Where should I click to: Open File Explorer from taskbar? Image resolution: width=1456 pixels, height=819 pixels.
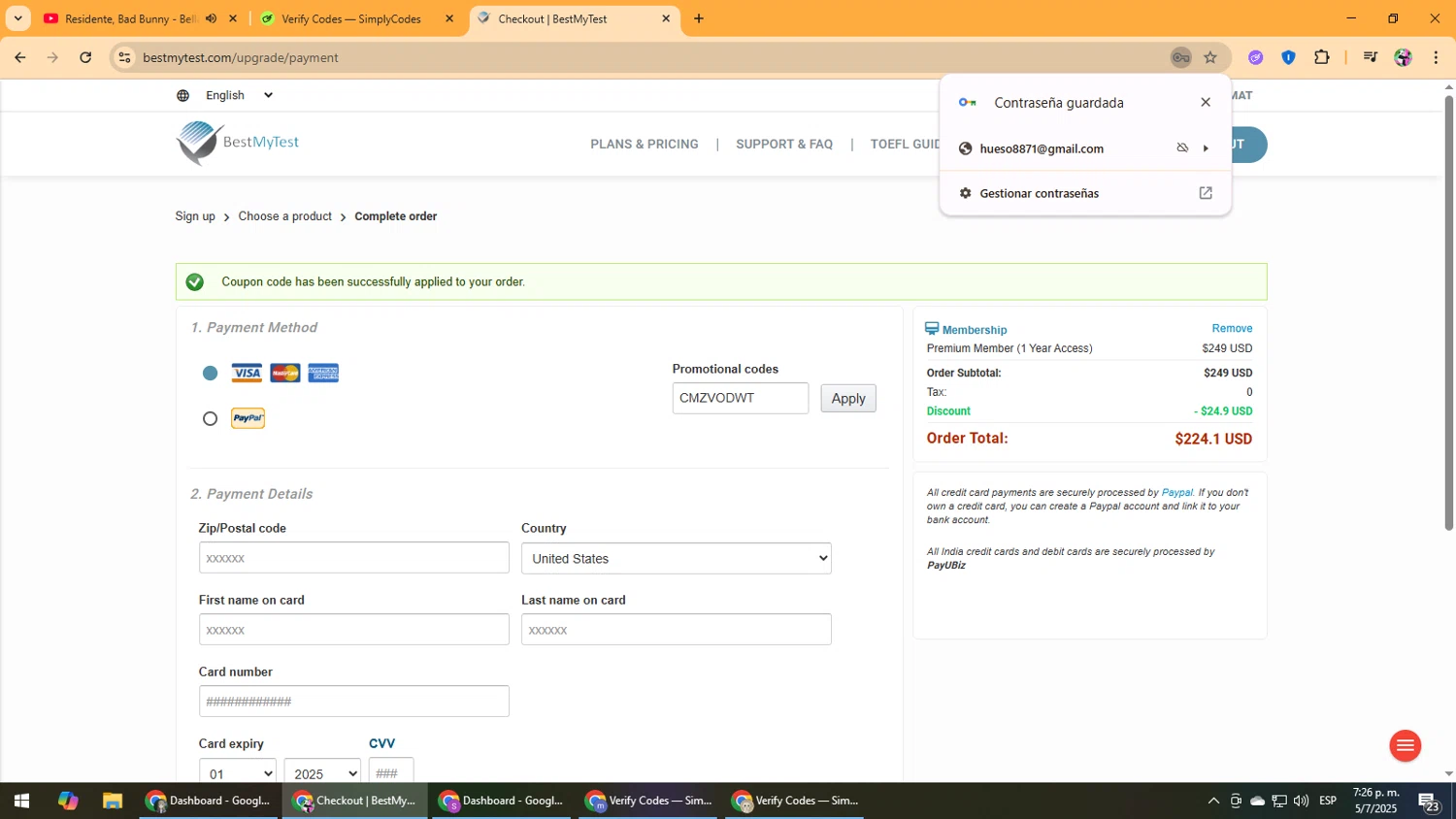coord(113,801)
